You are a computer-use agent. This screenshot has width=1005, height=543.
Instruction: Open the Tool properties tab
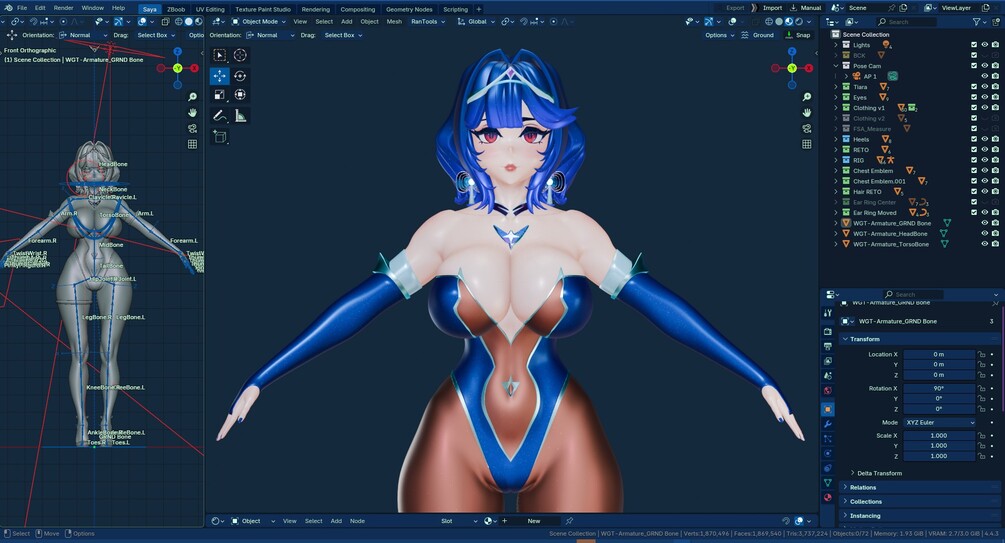tap(827, 313)
